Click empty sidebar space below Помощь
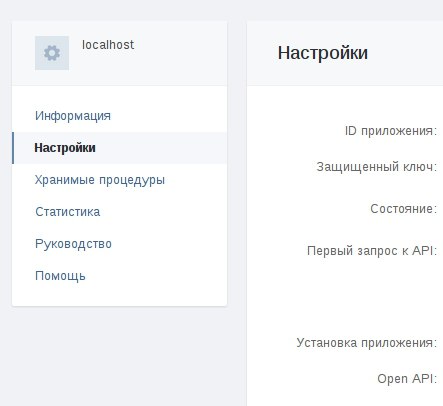Image resolution: width=443 pixels, height=406 pixels. [x=120, y=296]
